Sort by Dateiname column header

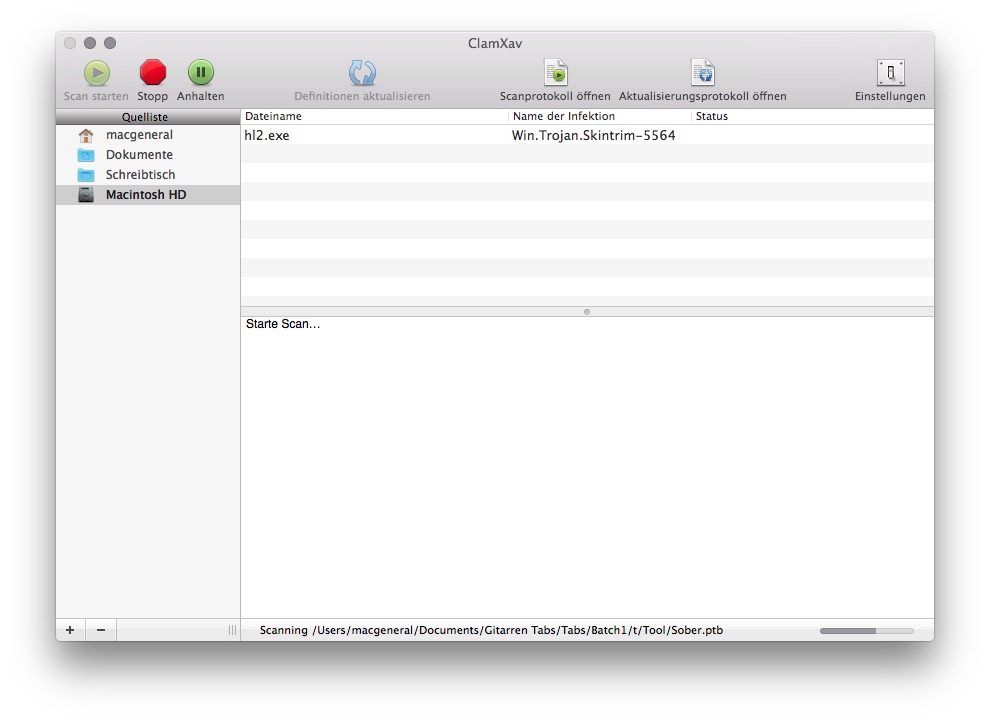coord(374,116)
